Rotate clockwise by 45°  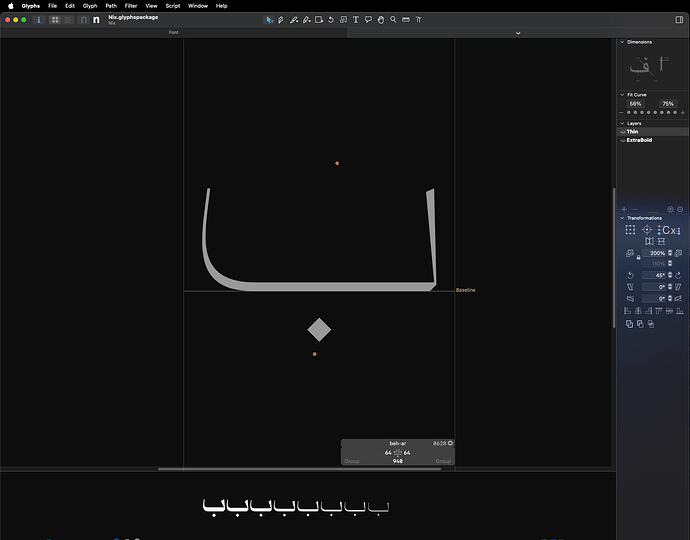point(678,275)
